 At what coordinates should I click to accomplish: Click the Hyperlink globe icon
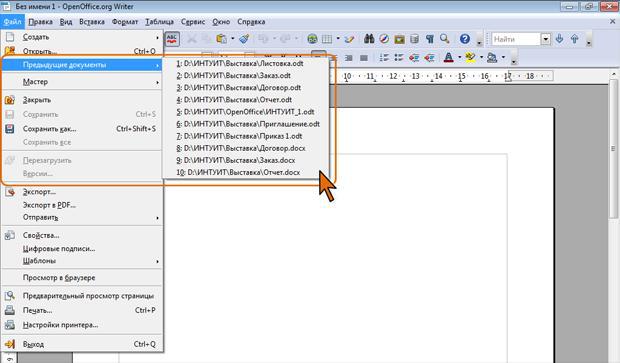click(312, 39)
